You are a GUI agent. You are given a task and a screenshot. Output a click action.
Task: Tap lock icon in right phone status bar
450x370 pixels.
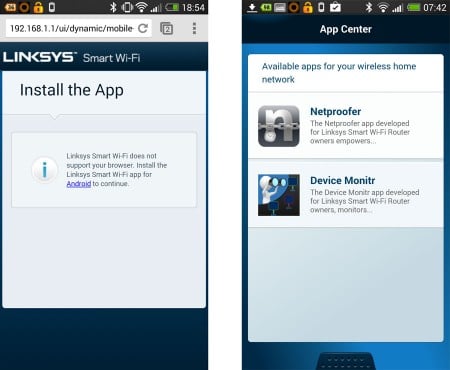308,7
